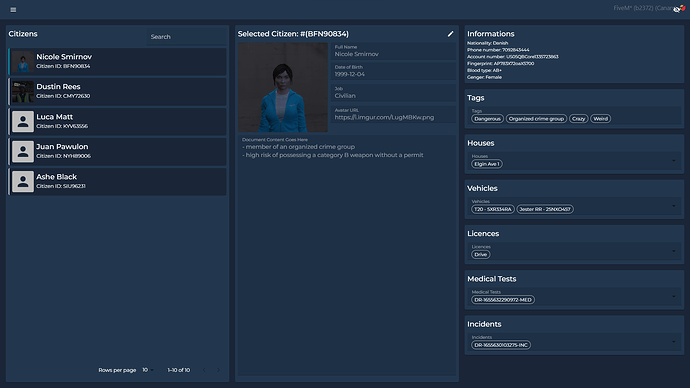Select Dustin Rees in citizens list
This screenshot has height=388, width=690.
click(x=117, y=92)
